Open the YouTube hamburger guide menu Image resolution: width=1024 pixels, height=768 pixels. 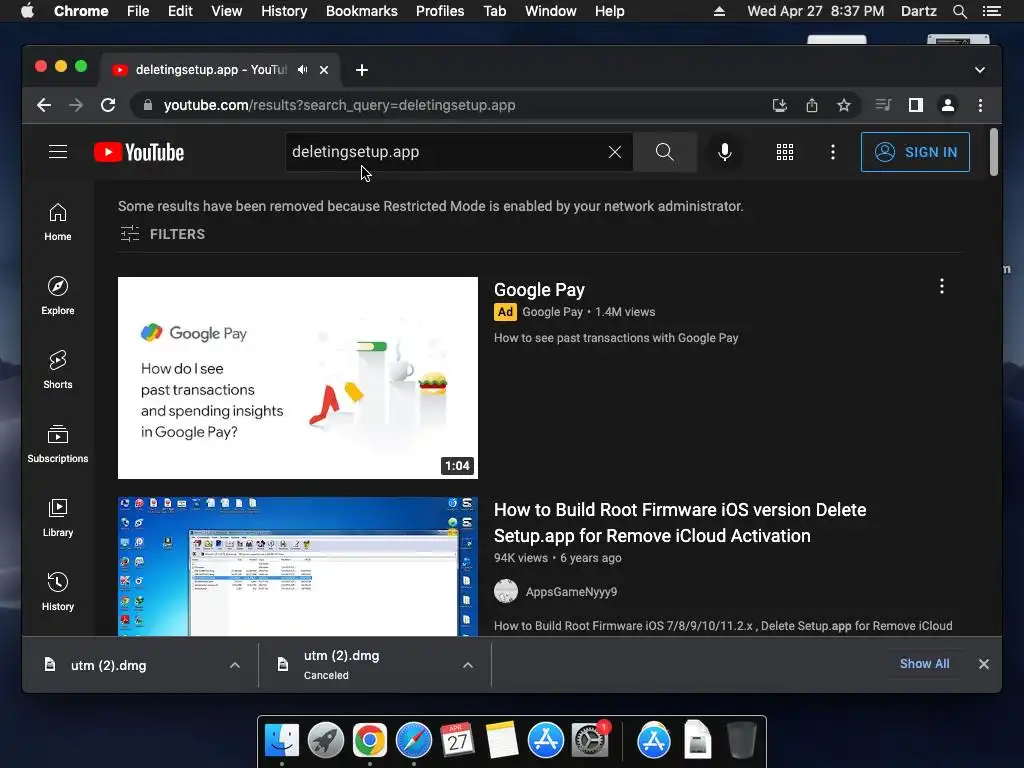58,152
